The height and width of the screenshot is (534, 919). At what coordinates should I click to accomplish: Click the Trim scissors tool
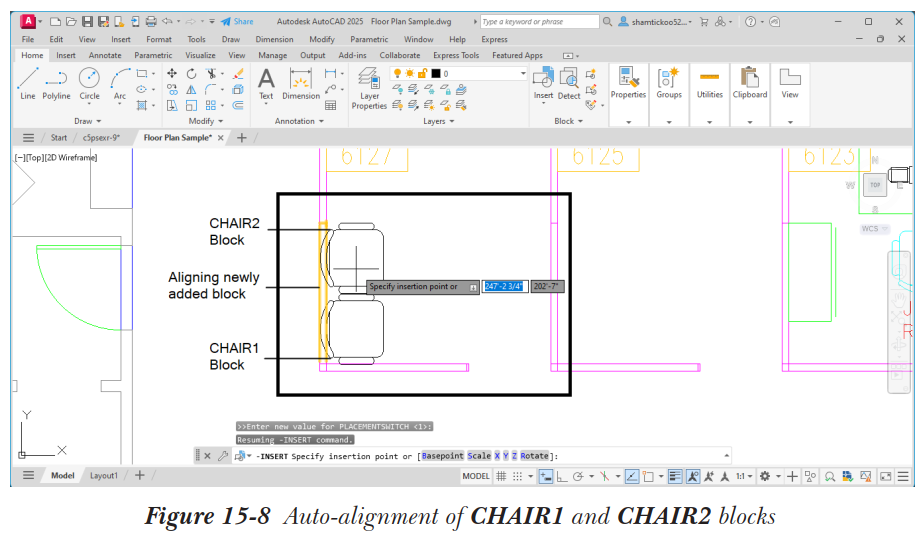211,74
